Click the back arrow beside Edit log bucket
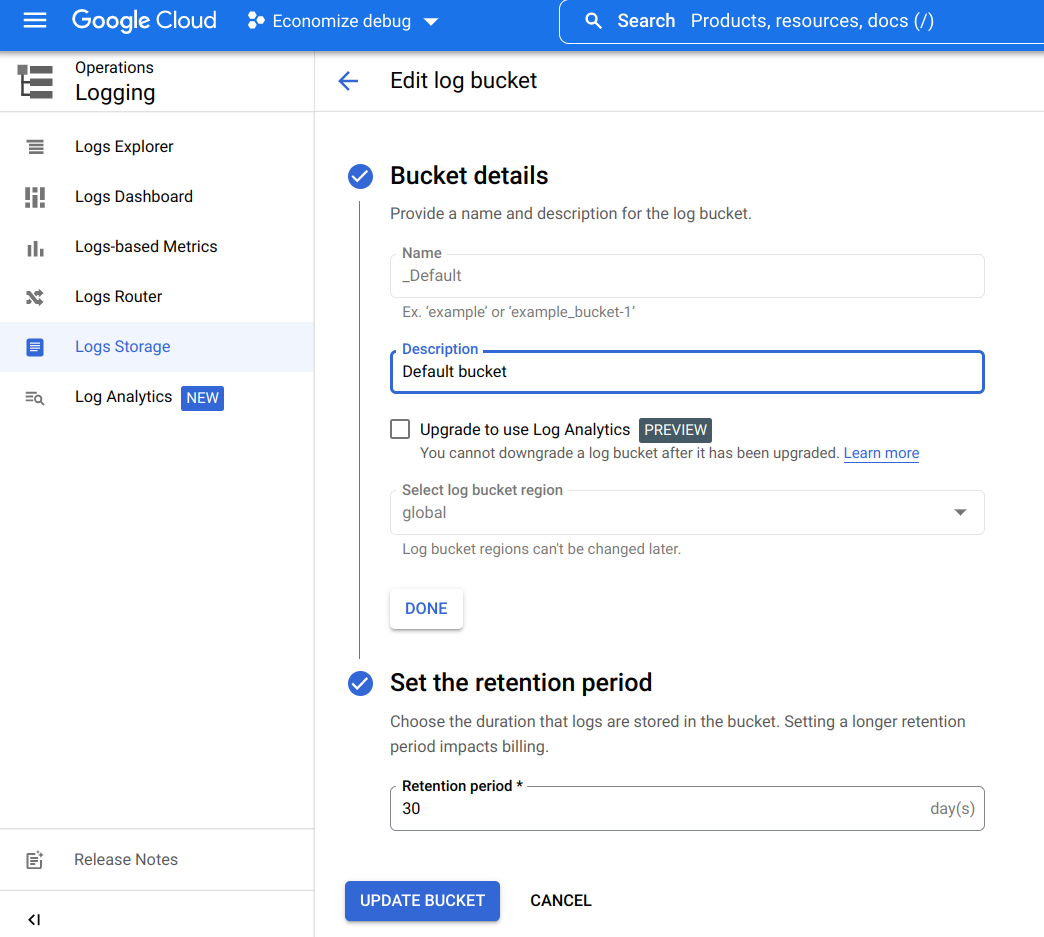Screen dimensions: 1044x937 pos(348,81)
